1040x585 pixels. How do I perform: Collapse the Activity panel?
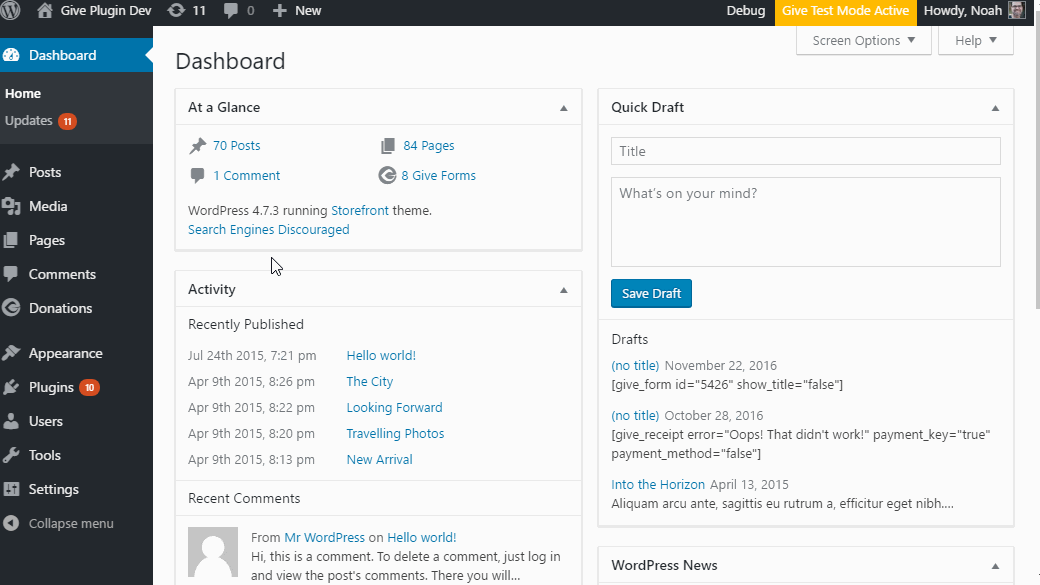pos(564,290)
